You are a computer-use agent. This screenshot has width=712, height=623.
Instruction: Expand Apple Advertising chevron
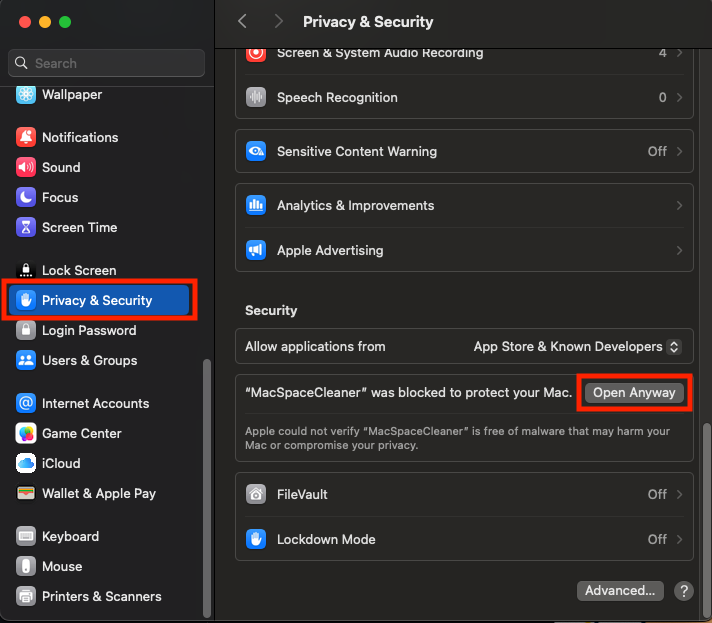coord(679,250)
